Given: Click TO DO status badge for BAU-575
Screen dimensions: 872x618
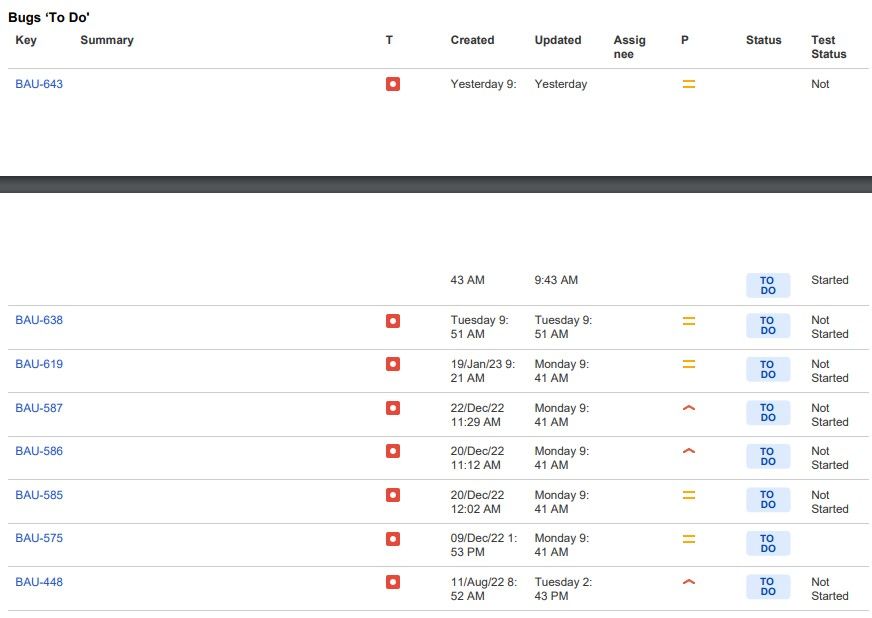Looking at the screenshot, I should 768,543.
